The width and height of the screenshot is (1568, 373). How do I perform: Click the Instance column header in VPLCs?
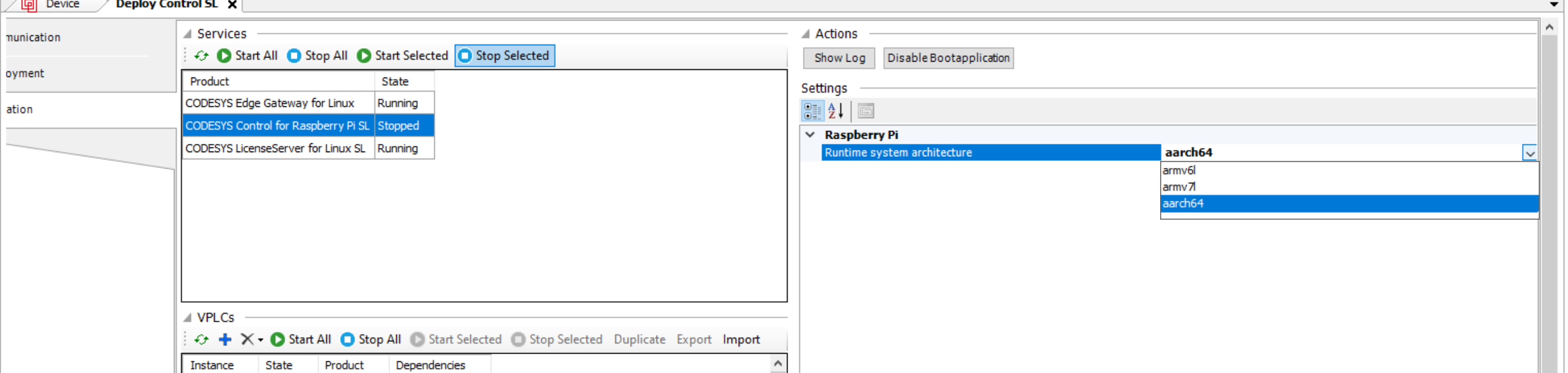pos(220,365)
